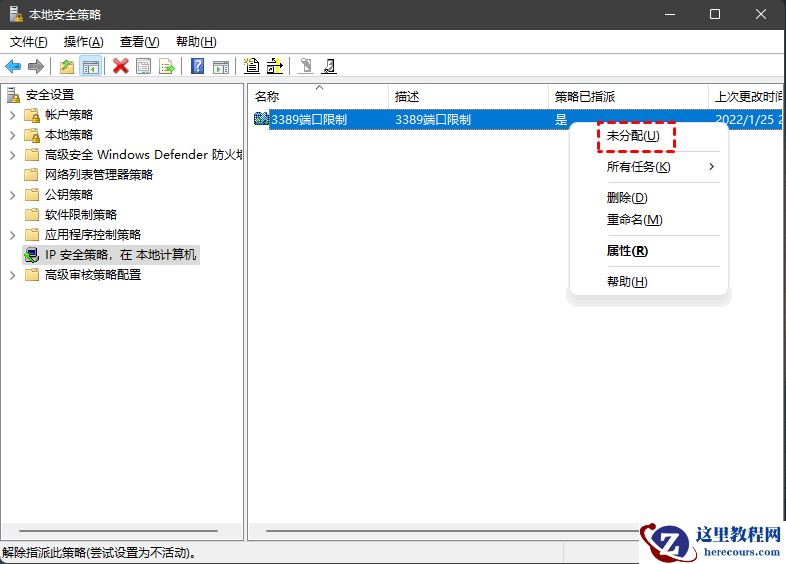Expand the 公钥策略 tree node

point(13,195)
